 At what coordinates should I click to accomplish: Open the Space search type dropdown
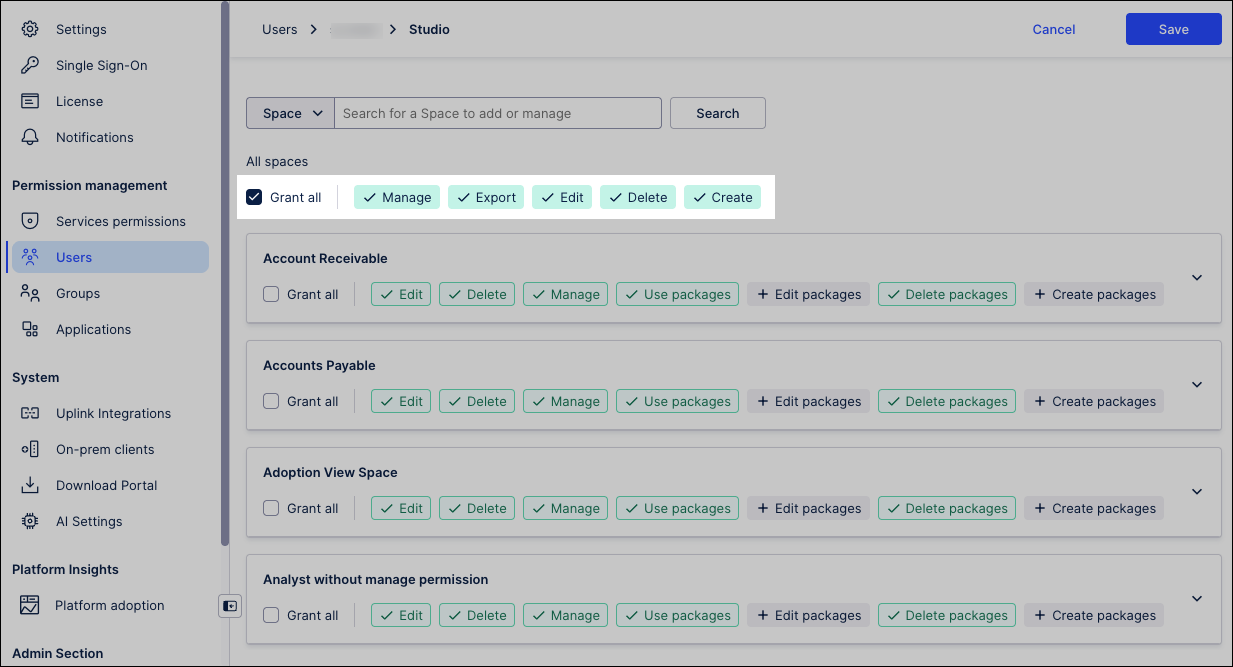289,113
